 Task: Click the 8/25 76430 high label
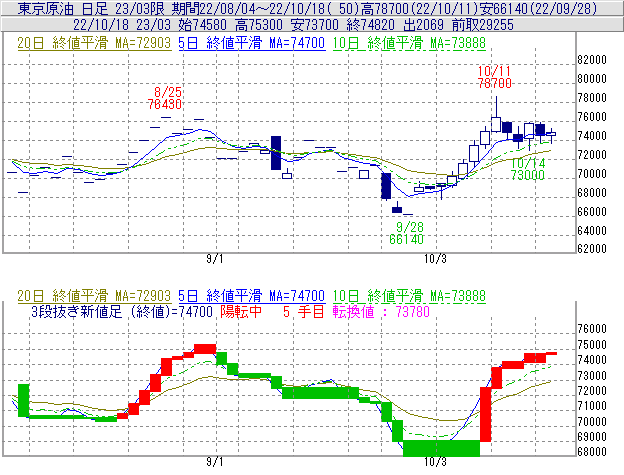[165, 98]
